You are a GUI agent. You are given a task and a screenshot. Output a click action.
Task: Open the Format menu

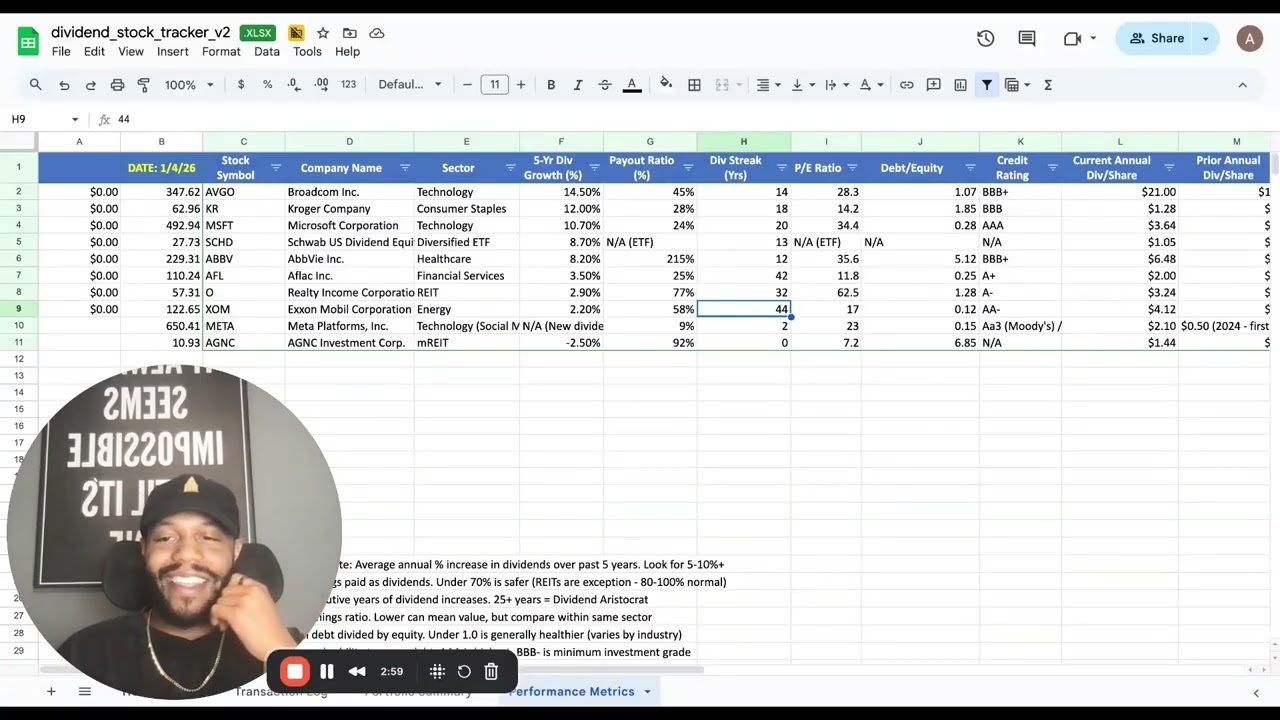tap(221, 51)
